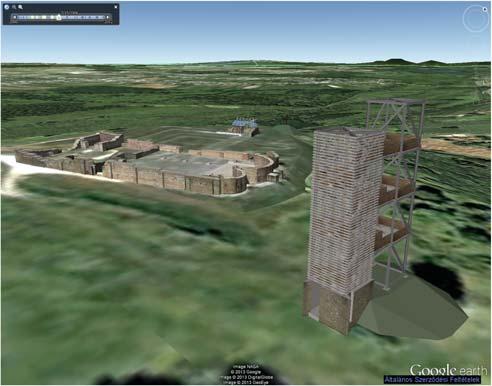Screen dimensions: 492x386
Task: Click the time slider thumb handle
Action: tap(59, 17)
